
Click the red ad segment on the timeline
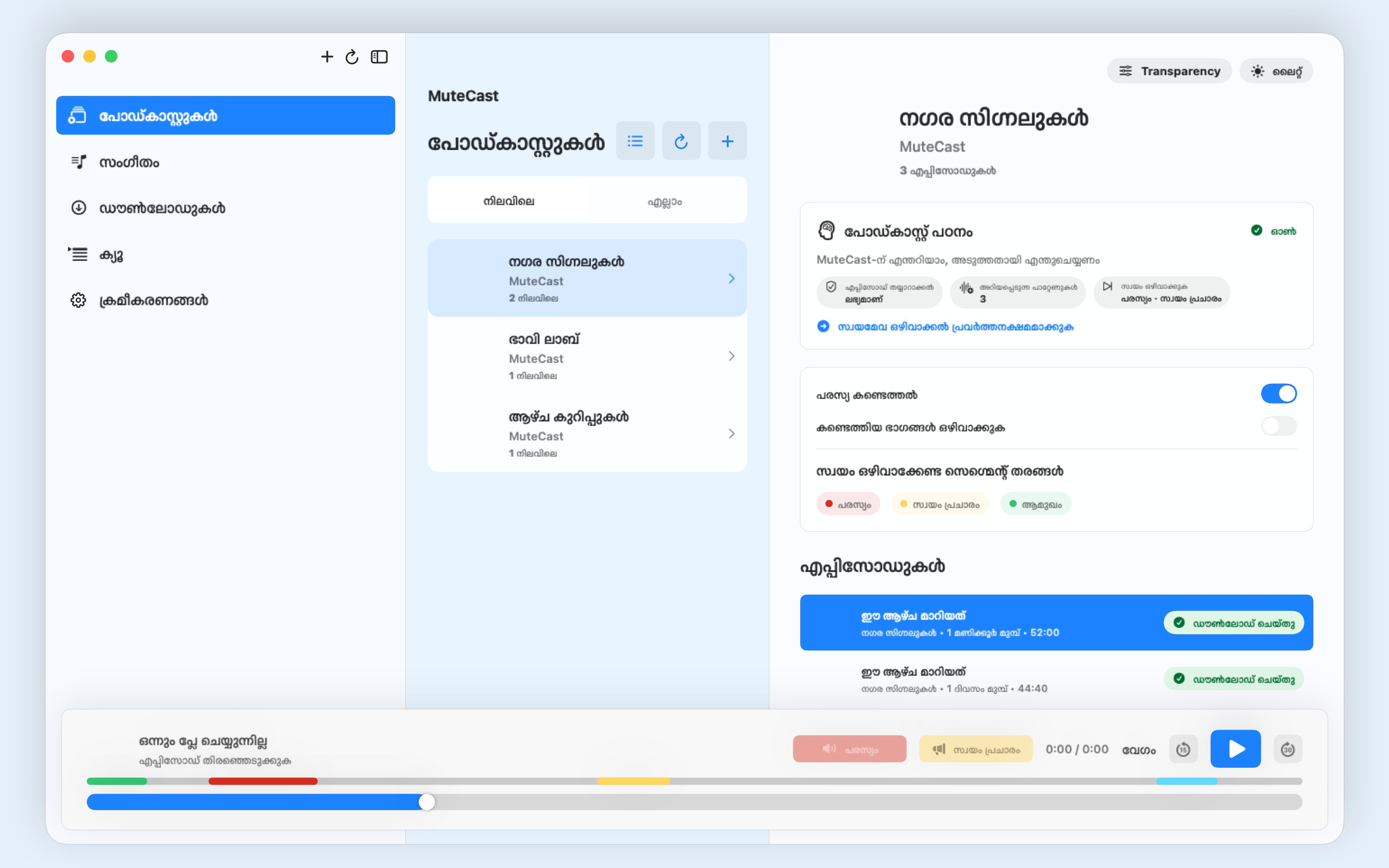(x=263, y=781)
